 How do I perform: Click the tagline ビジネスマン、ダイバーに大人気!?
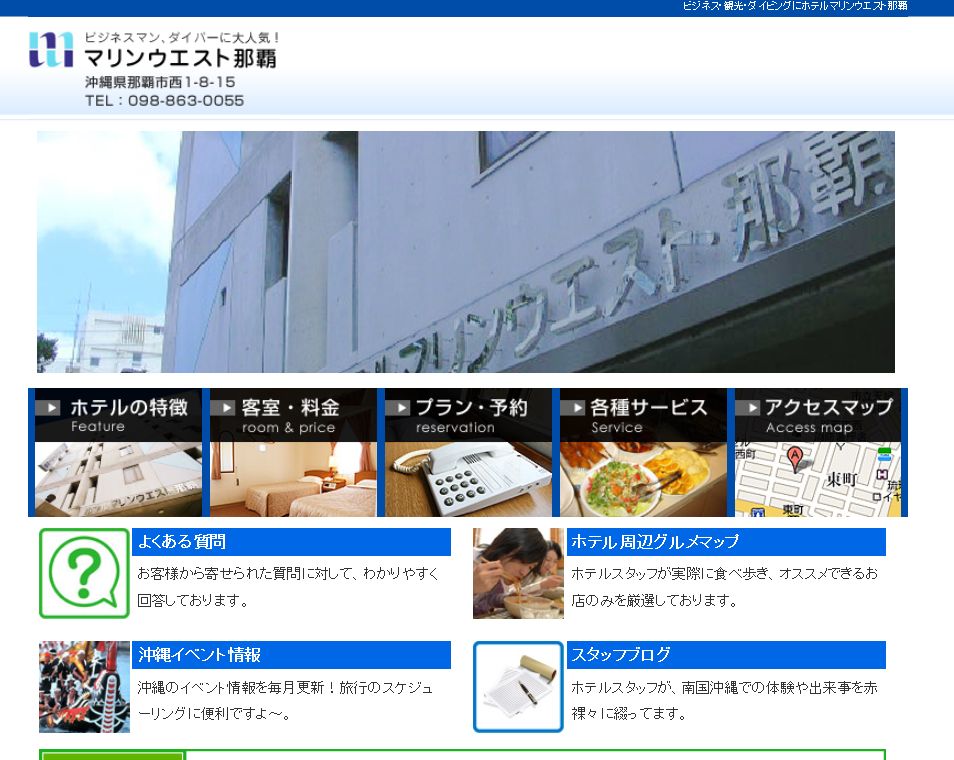click(182, 37)
